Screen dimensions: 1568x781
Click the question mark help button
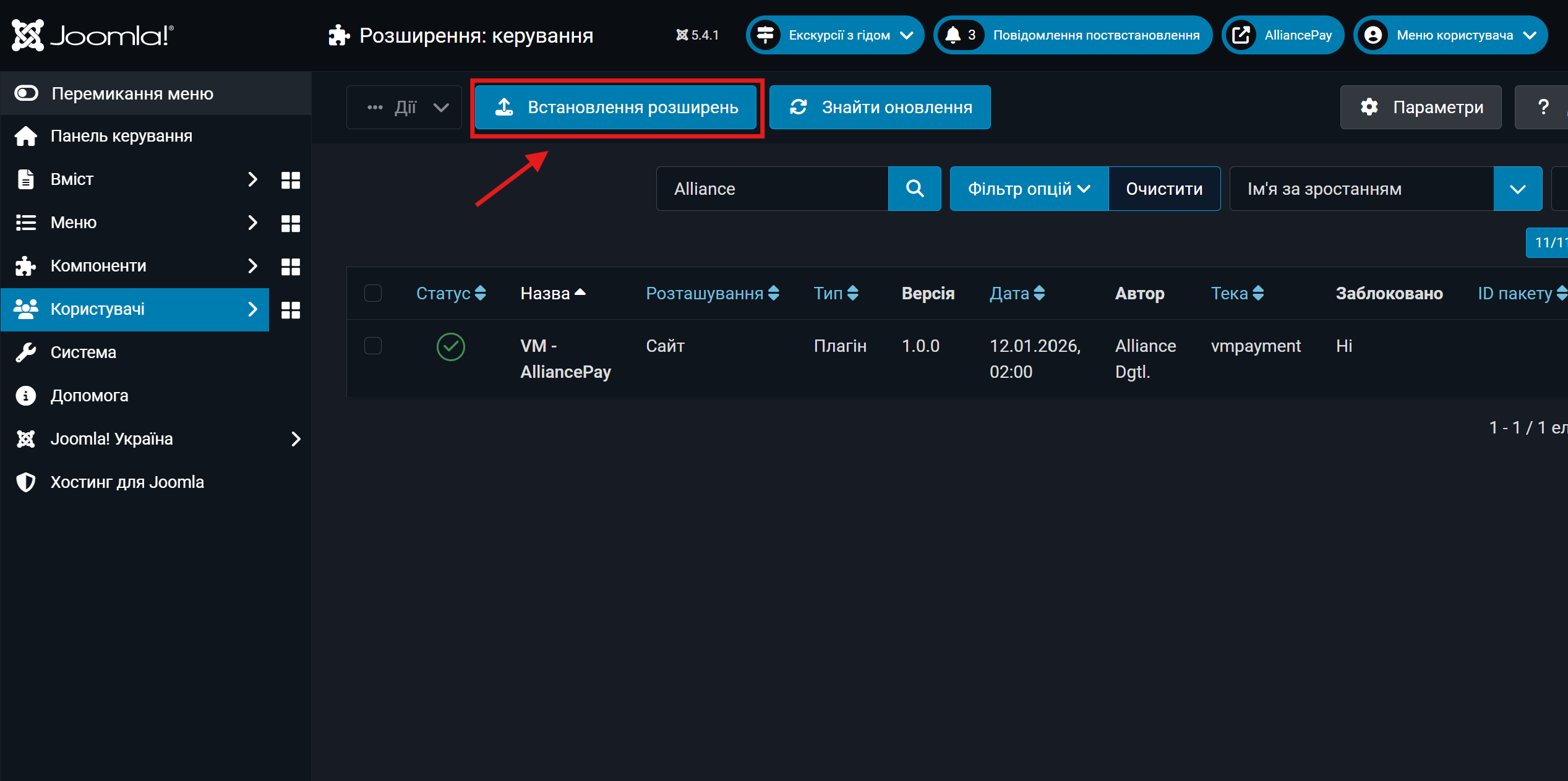[1543, 108]
